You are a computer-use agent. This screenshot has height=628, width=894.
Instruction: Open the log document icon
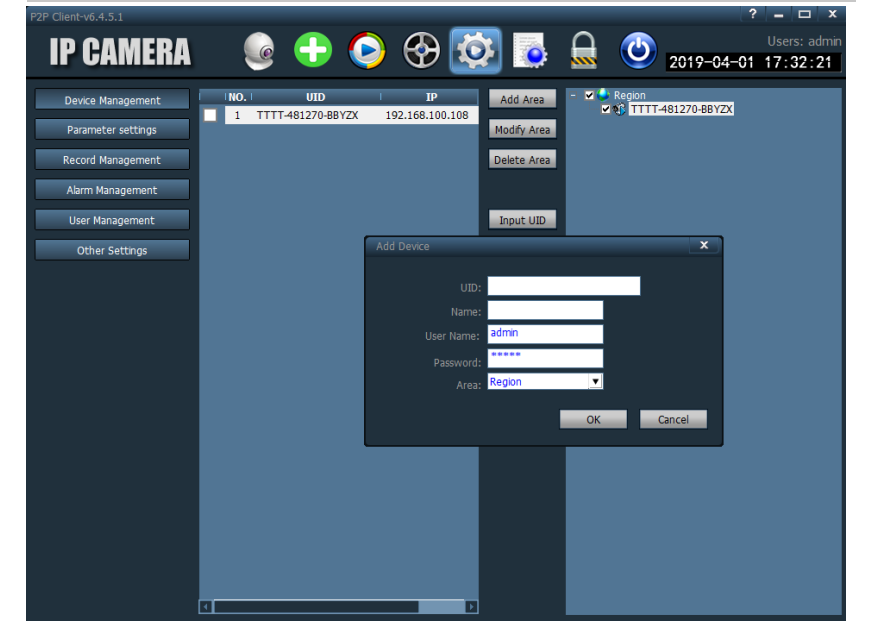coord(529,50)
